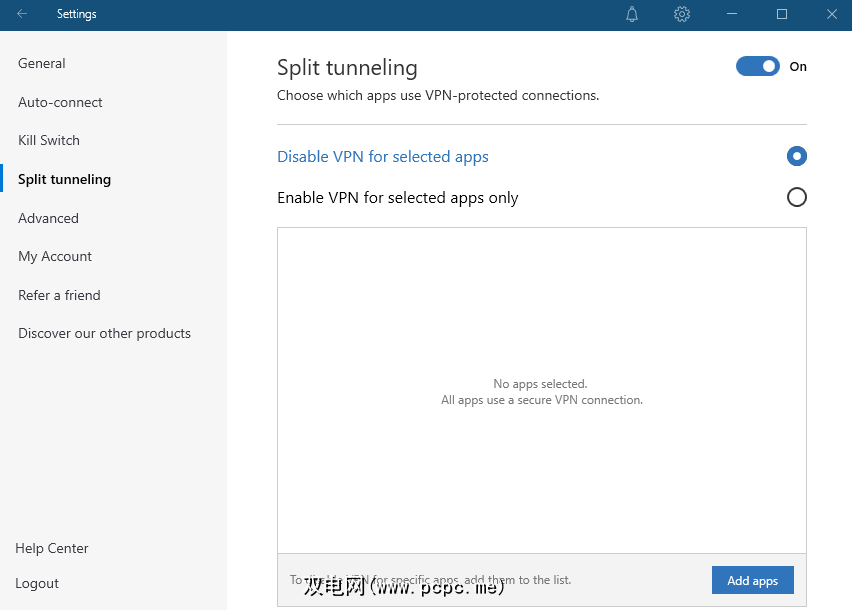The height and width of the screenshot is (610, 852).
Task: Close the Settings window
Action: (831, 14)
